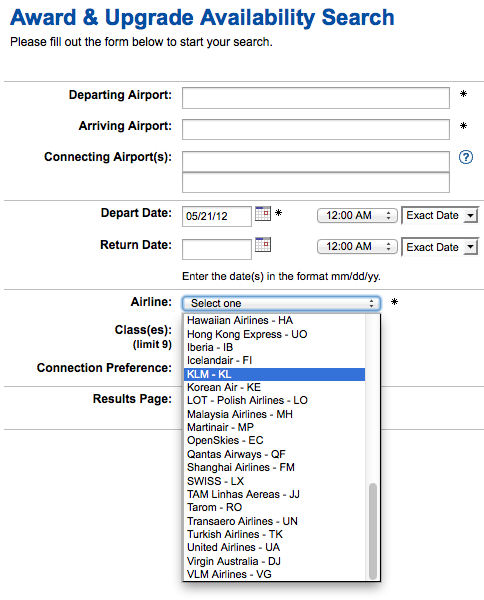Select VLM Airlines - VG
Screen dimensions: 484x600
[274, 574]
